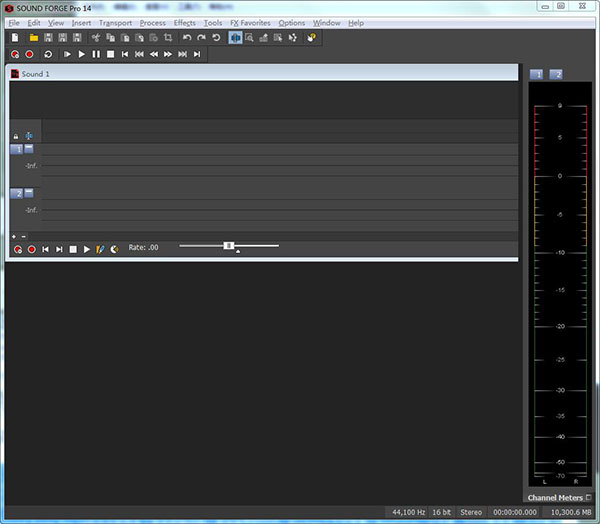Click the Record button in transport toolbar
Screen dimensions: 600x524
click(x=29, y=54)
